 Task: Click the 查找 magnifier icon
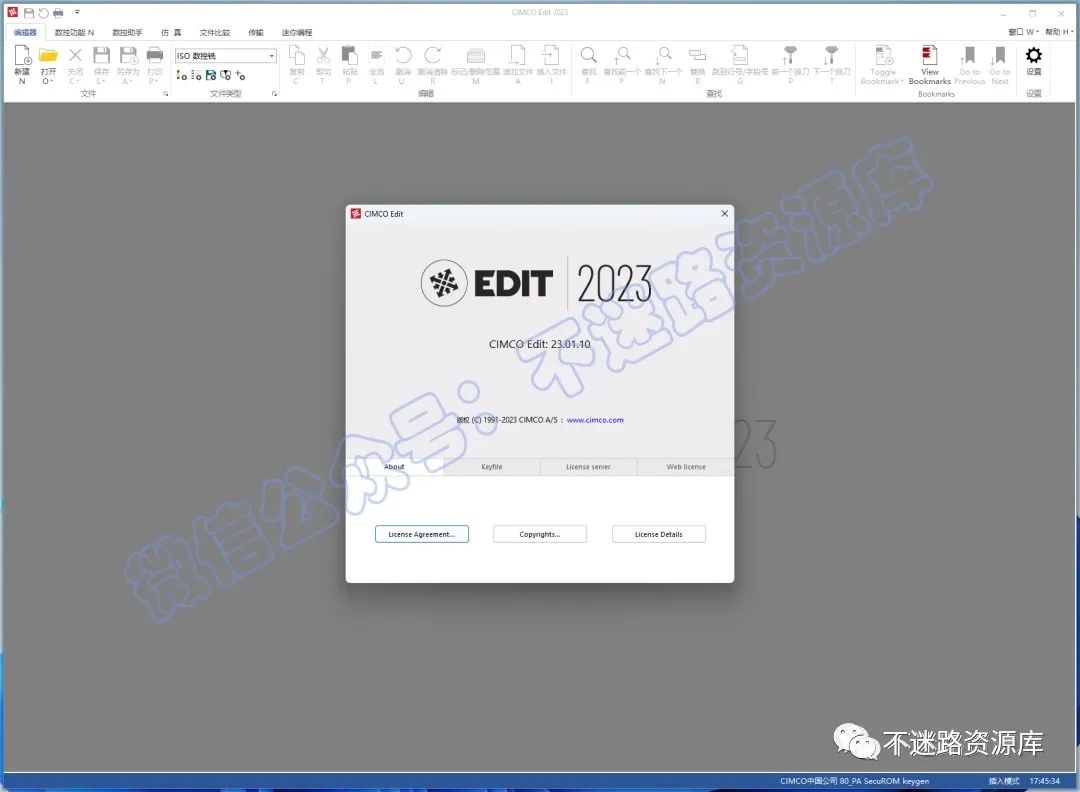[588, 56]
